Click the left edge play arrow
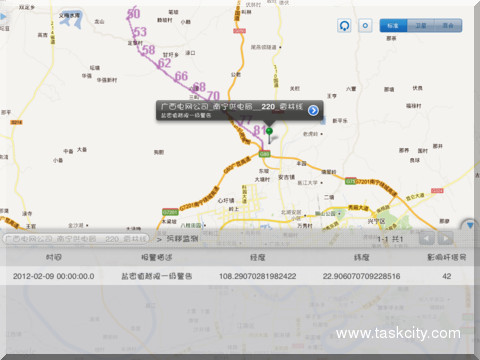 3,16
